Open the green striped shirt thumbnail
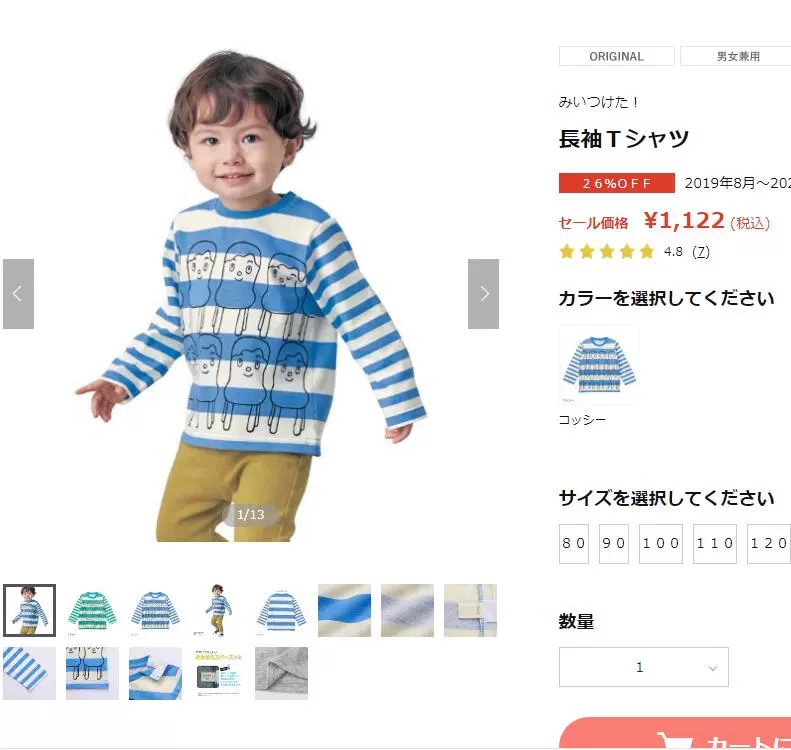 [x=92, y=610]
